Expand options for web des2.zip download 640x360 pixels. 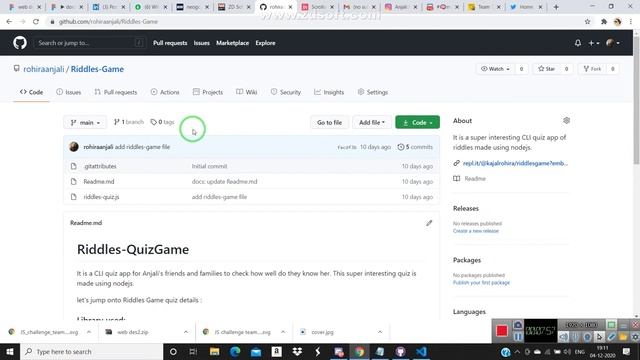pos(186,332)
